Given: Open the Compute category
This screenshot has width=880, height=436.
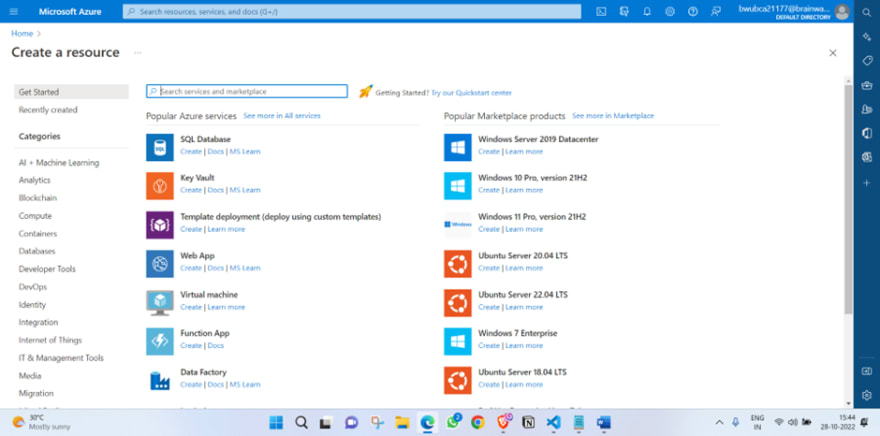Looking at the screenshot, I should (x=35, y=216).
